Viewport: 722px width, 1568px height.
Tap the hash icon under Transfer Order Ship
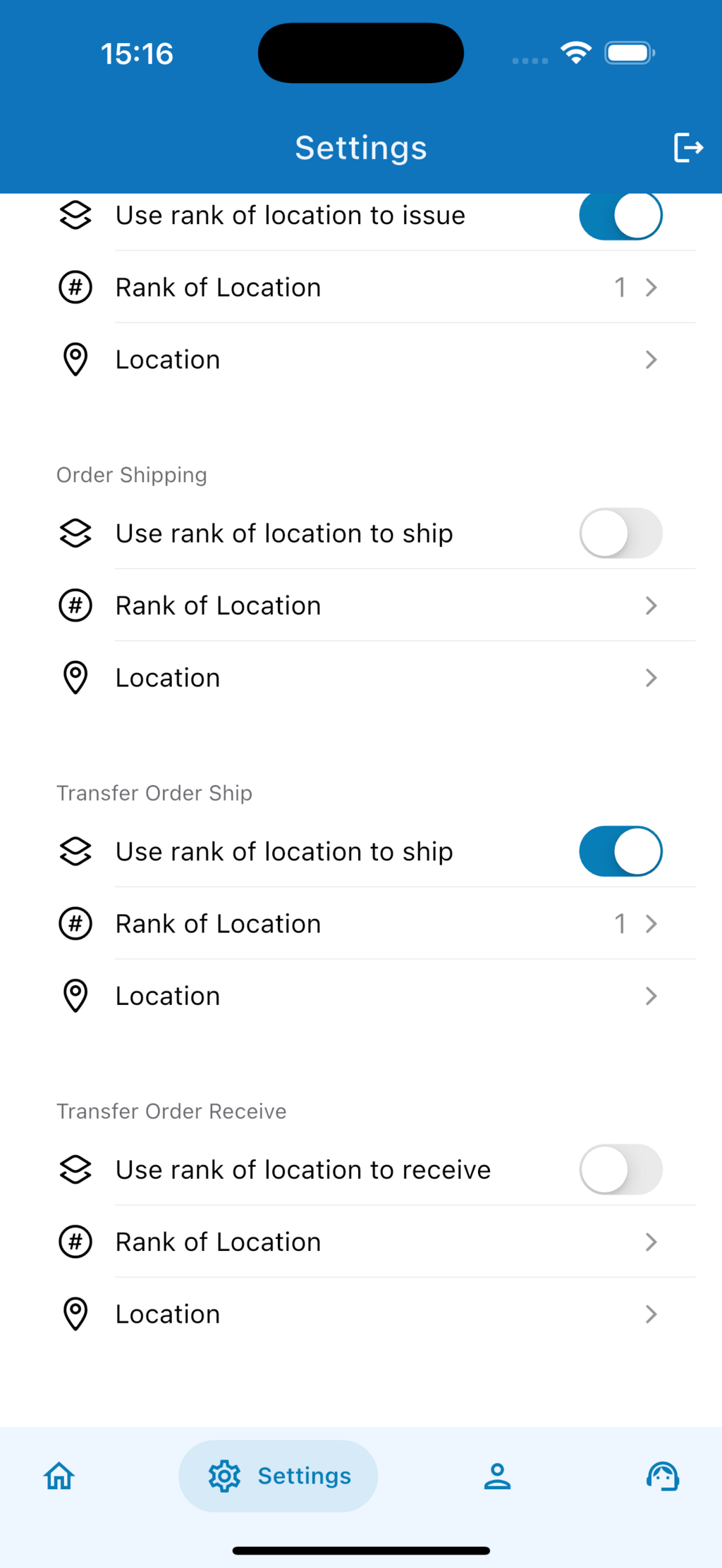pyautogui.click(x=75, y=923)
